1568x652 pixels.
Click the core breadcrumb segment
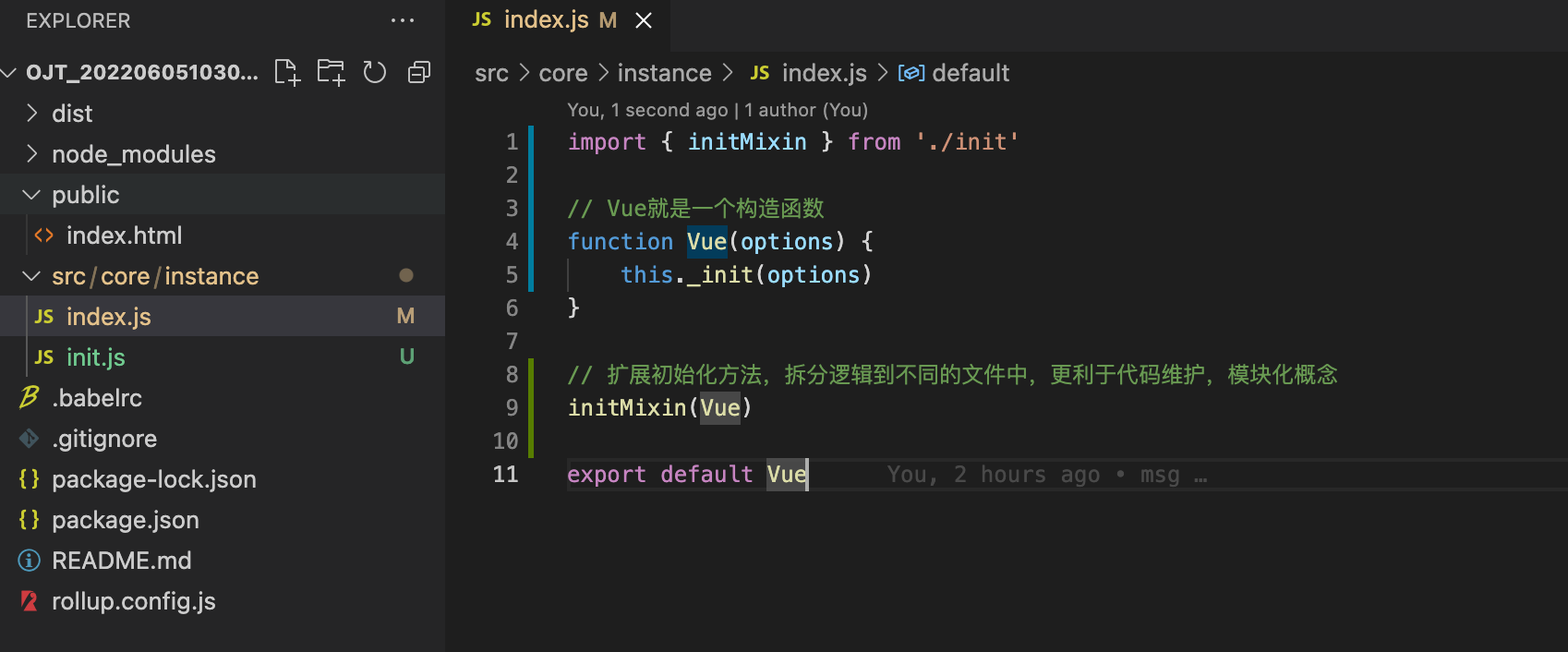pos(563,73)
